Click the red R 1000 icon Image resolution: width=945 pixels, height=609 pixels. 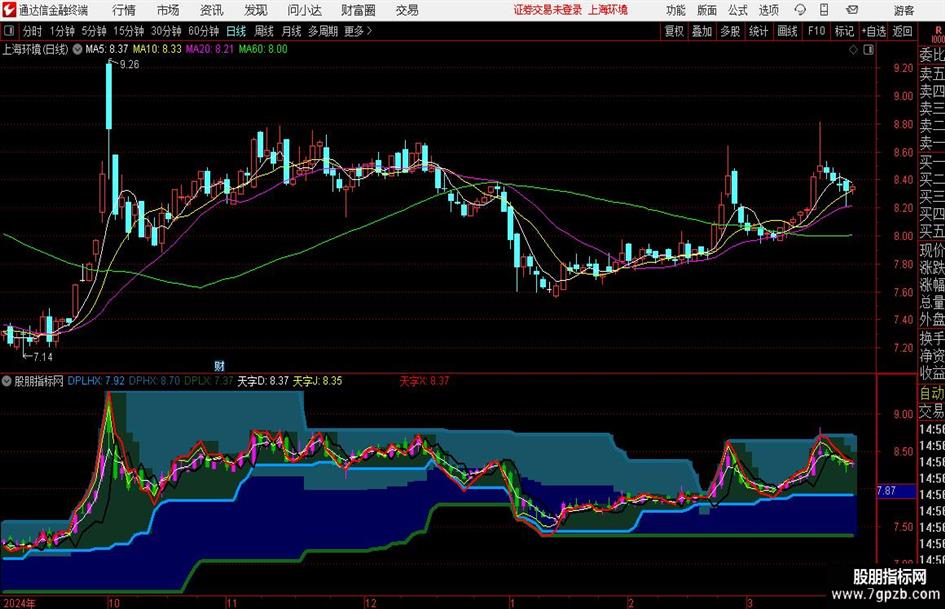point(938,34)
